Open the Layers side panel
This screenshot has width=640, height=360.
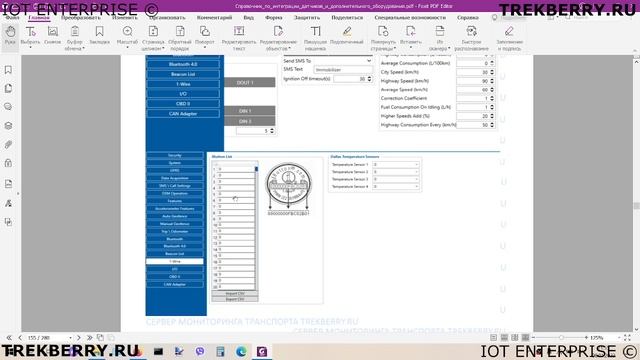click(x=8, y=126)
